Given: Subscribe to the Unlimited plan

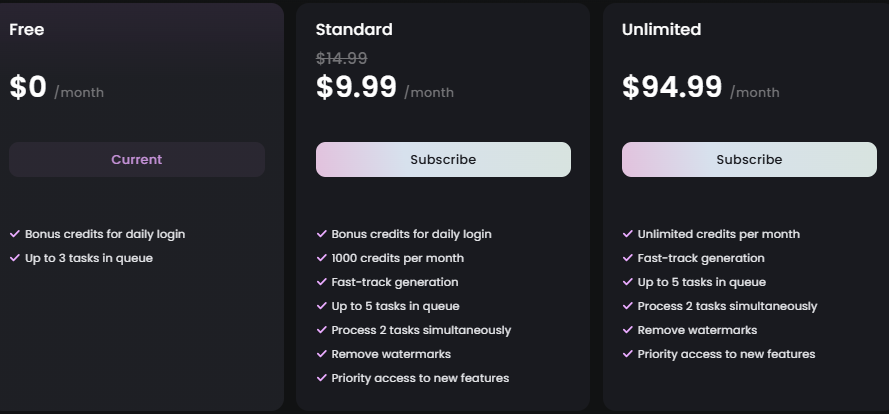Looking at the screenshot, I should coord(749,160).
